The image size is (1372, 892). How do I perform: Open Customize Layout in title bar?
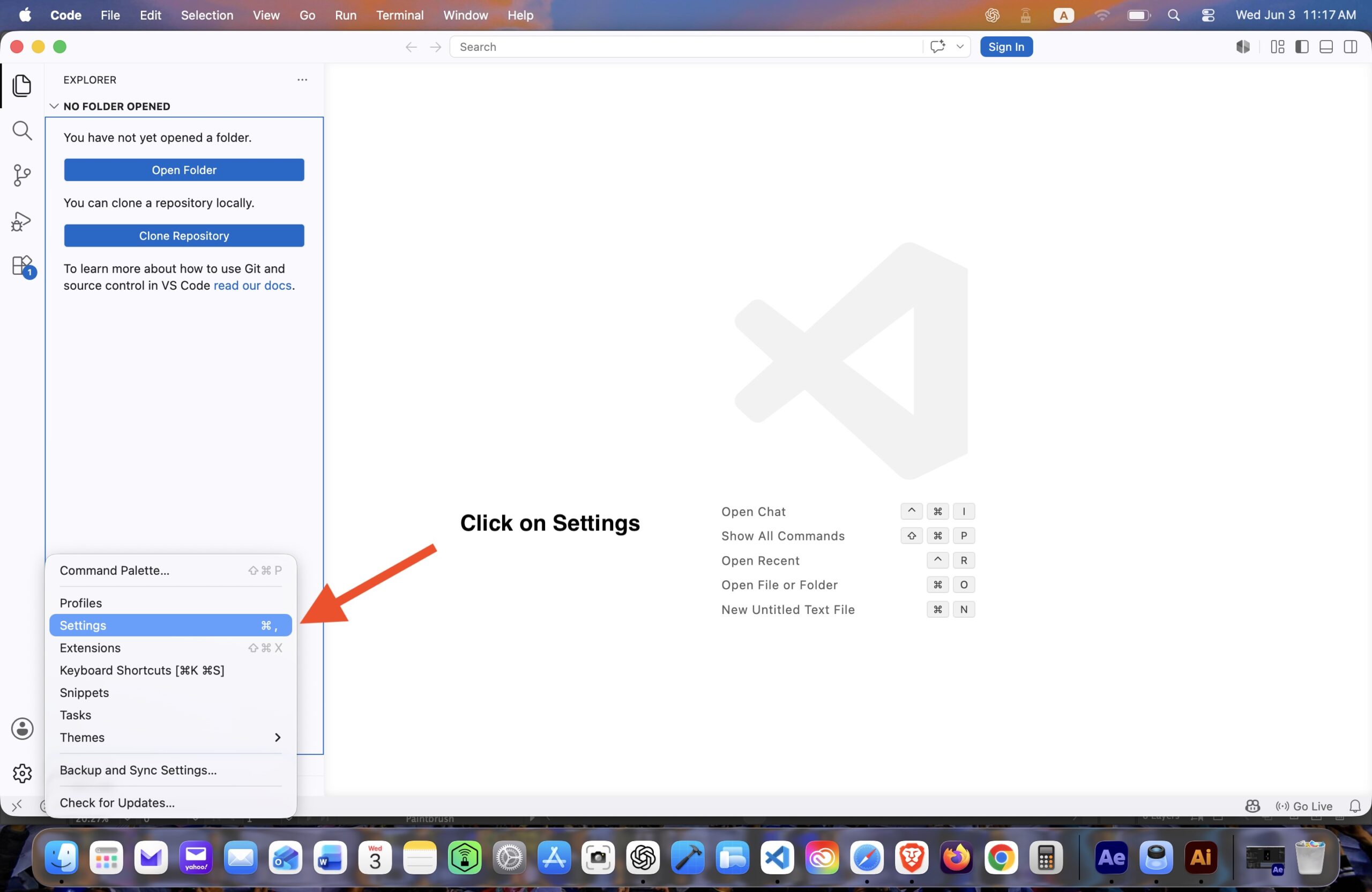1278,47
